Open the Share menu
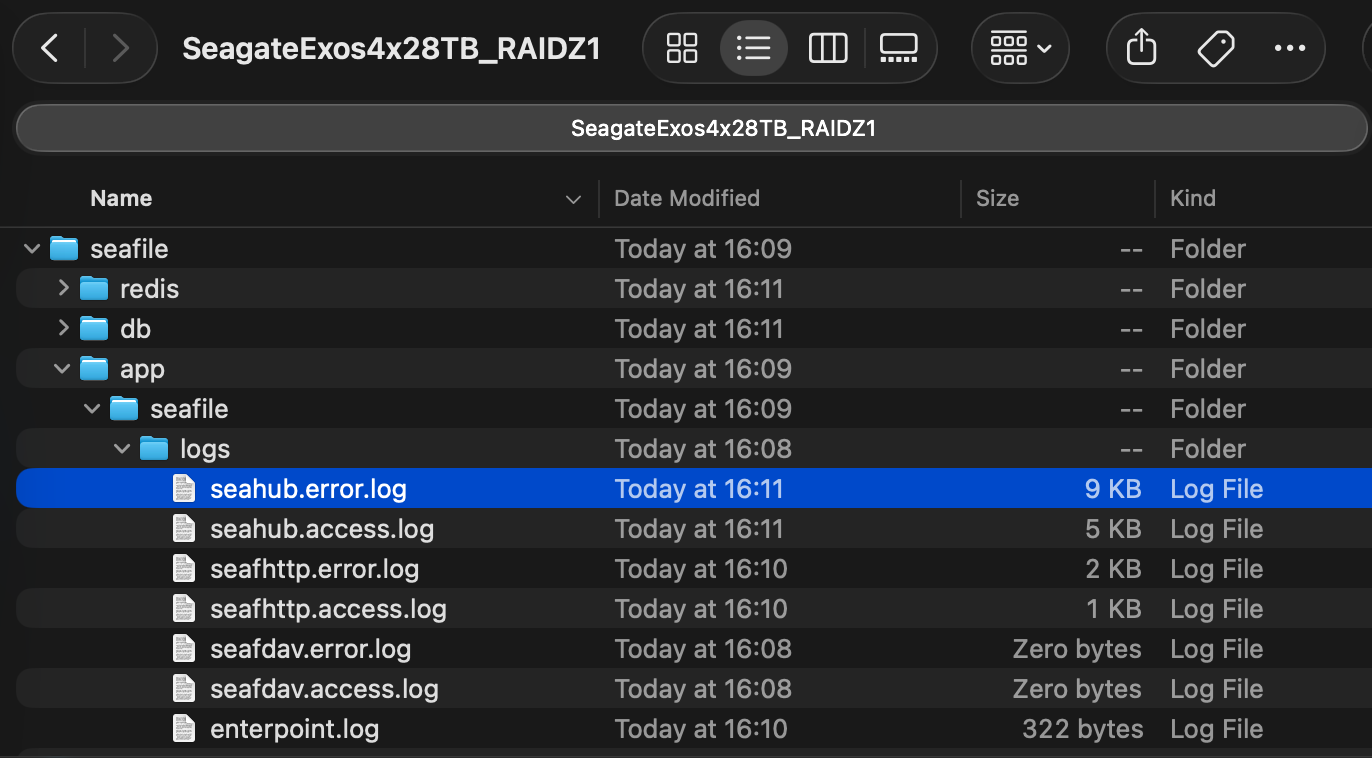1372x758 pixels. (x=1141, y=48)
